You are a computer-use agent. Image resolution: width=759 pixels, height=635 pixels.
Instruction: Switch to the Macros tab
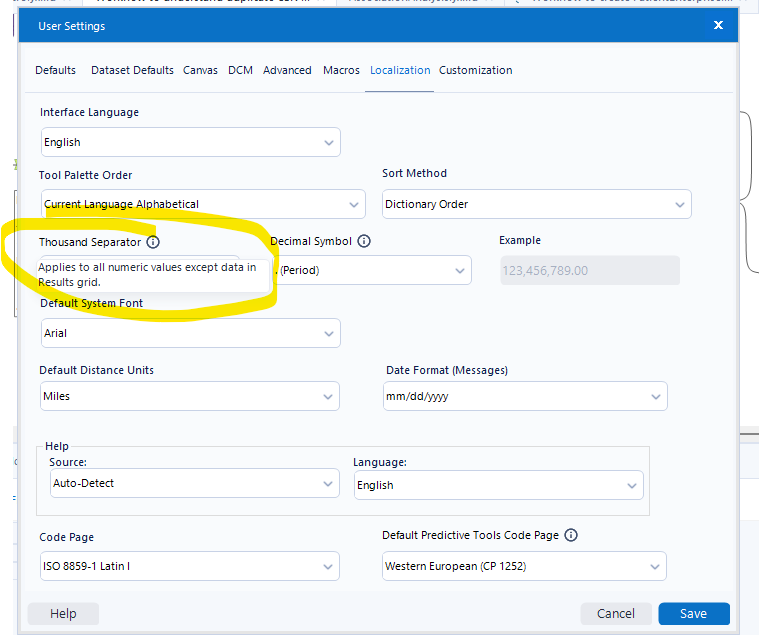point(341,70)
